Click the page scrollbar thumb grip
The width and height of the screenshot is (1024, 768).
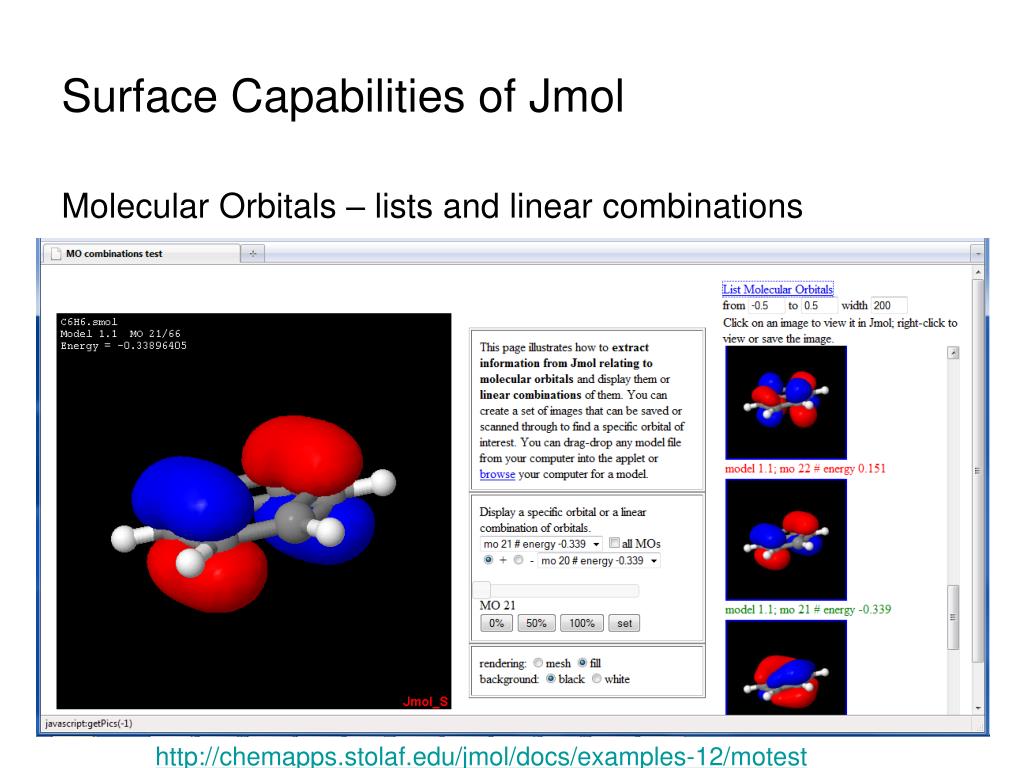[978, 470]
